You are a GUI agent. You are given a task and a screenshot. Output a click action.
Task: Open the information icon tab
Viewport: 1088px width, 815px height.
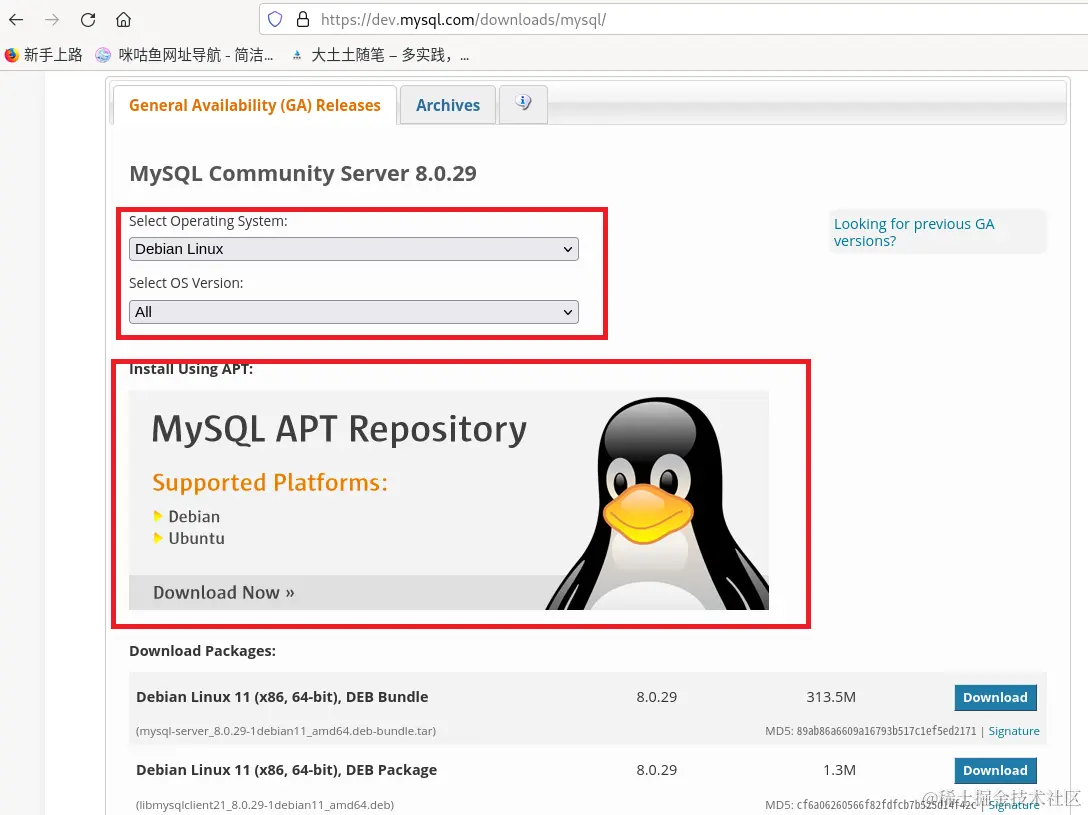click(x=523, y=104)
